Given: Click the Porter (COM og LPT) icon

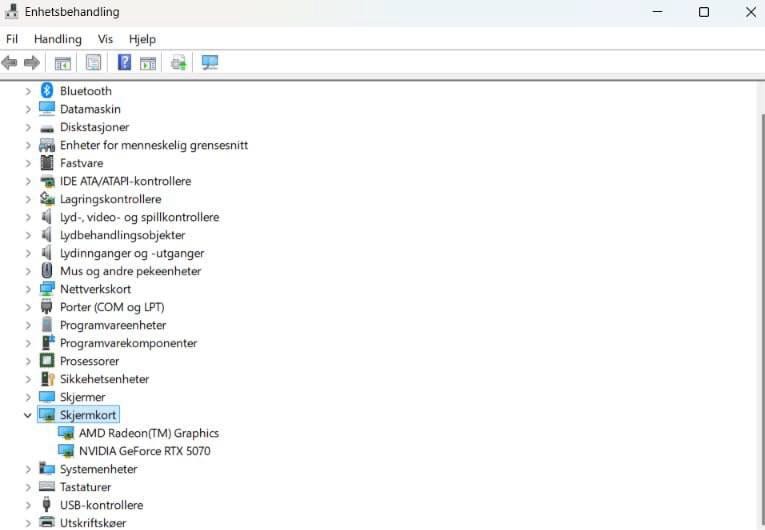Looking at the screenshot, I should 47,307.
